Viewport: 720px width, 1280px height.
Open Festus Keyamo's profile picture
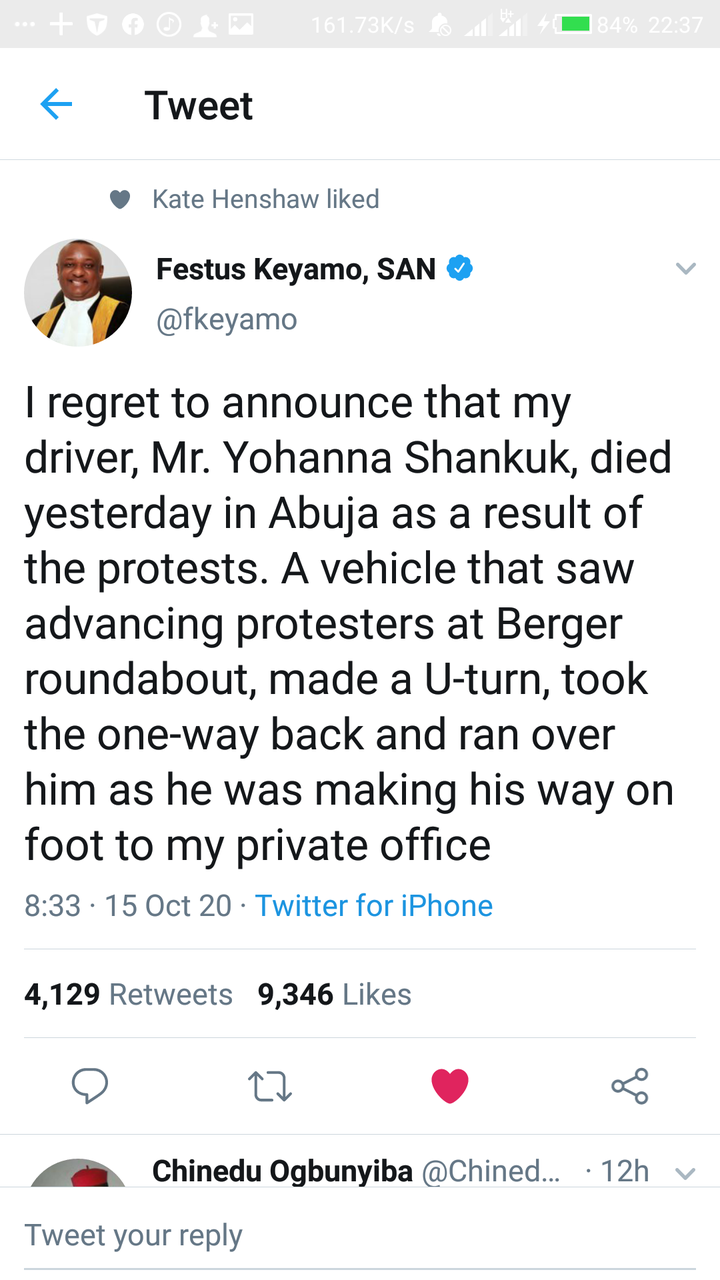(78, 293)
